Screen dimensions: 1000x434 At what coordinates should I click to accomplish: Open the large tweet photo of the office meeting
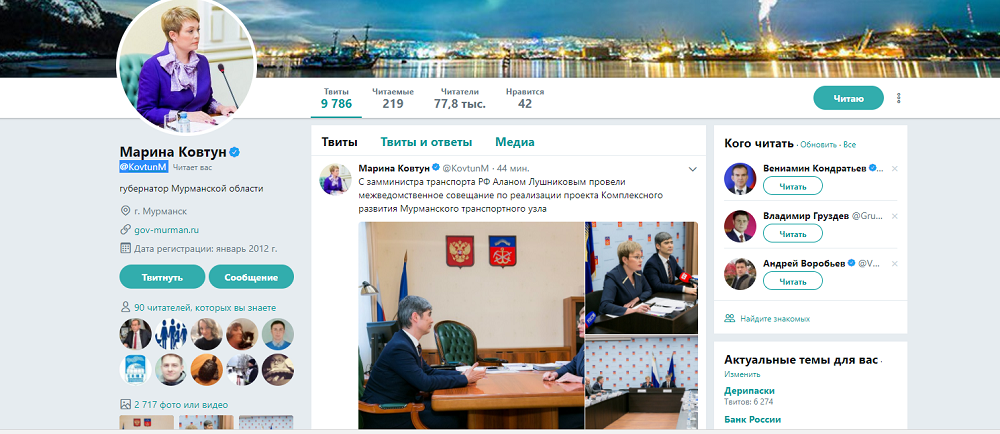pyautogui.click(x=471, y=325)
